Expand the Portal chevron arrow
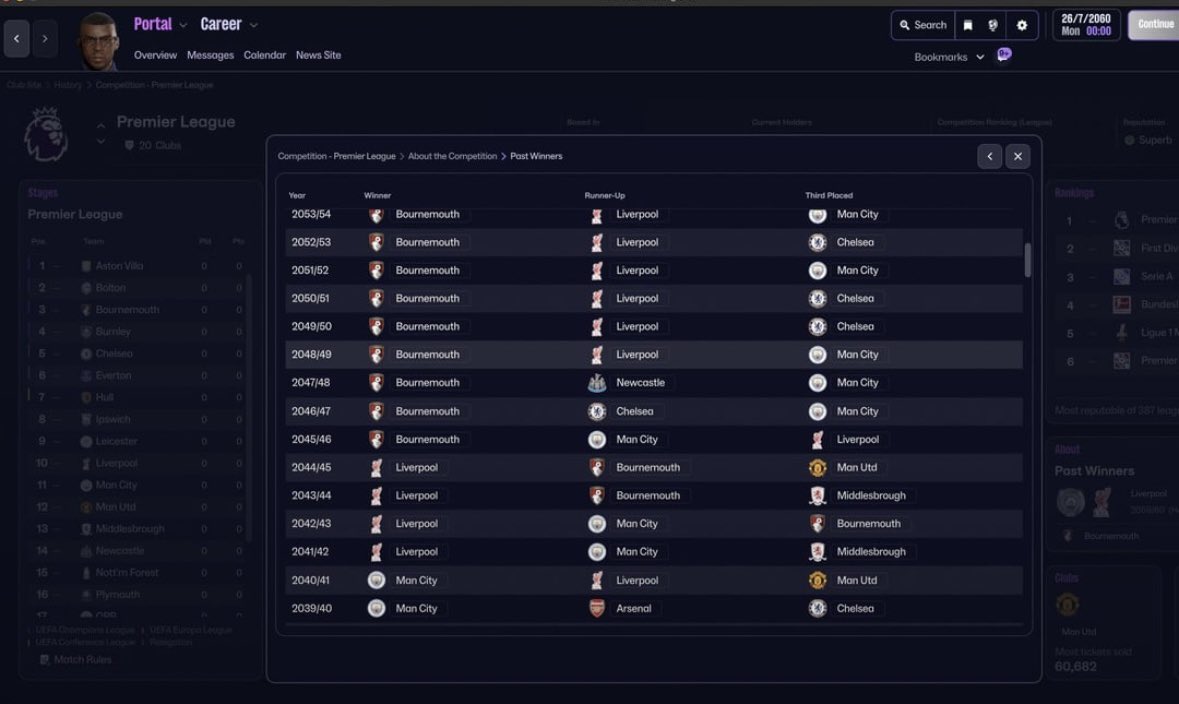Viewport: 1179px width, 704px height. 183,25
